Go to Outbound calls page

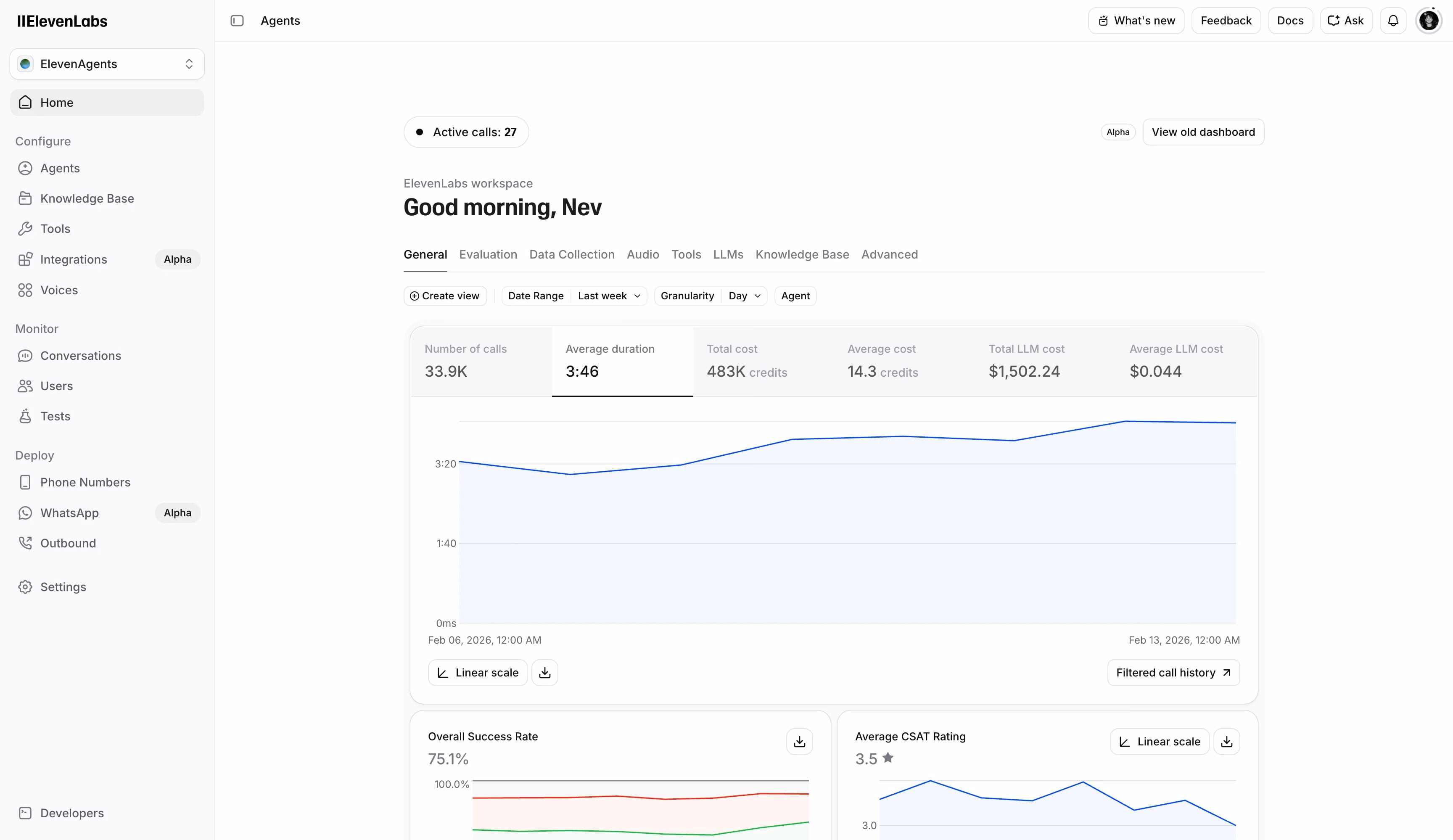pos(68,543)
